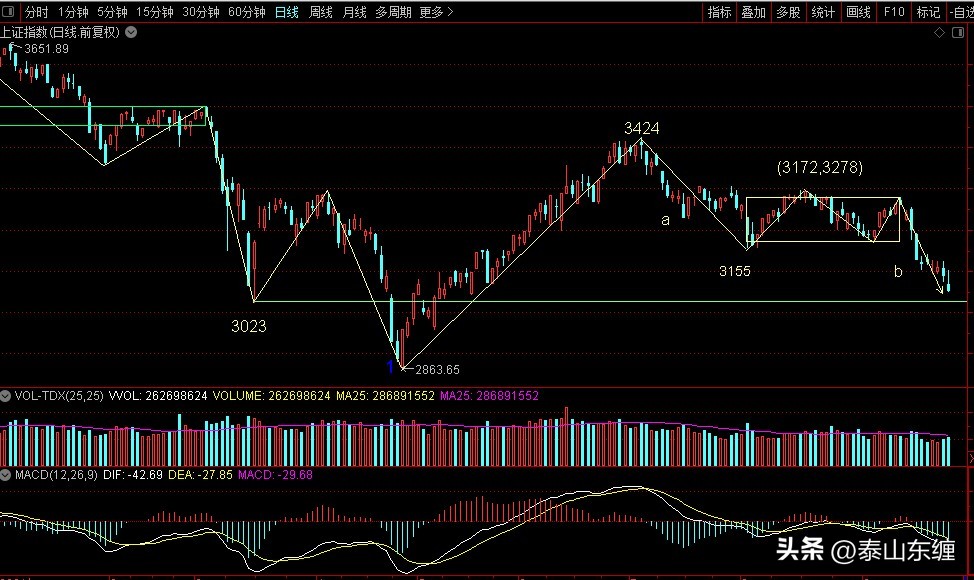Click the diamond marker icon
The height and width of the screenshot is (580, 974).
click(939, 32)
